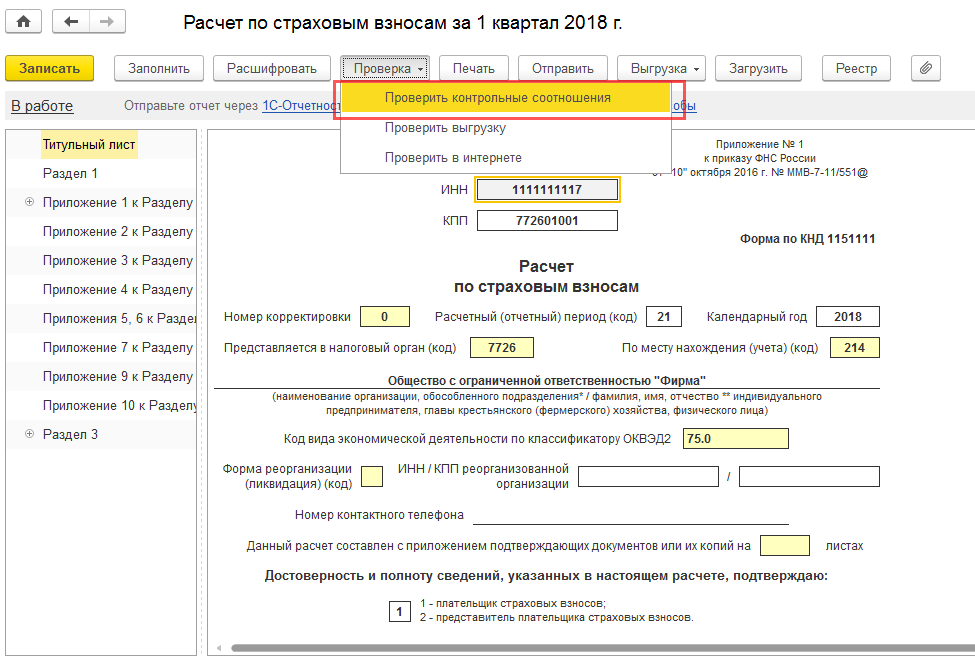Follow the 1С-Отчетность link
The width and height of the screenshot is (975, 662).
(x=301, y=106)
